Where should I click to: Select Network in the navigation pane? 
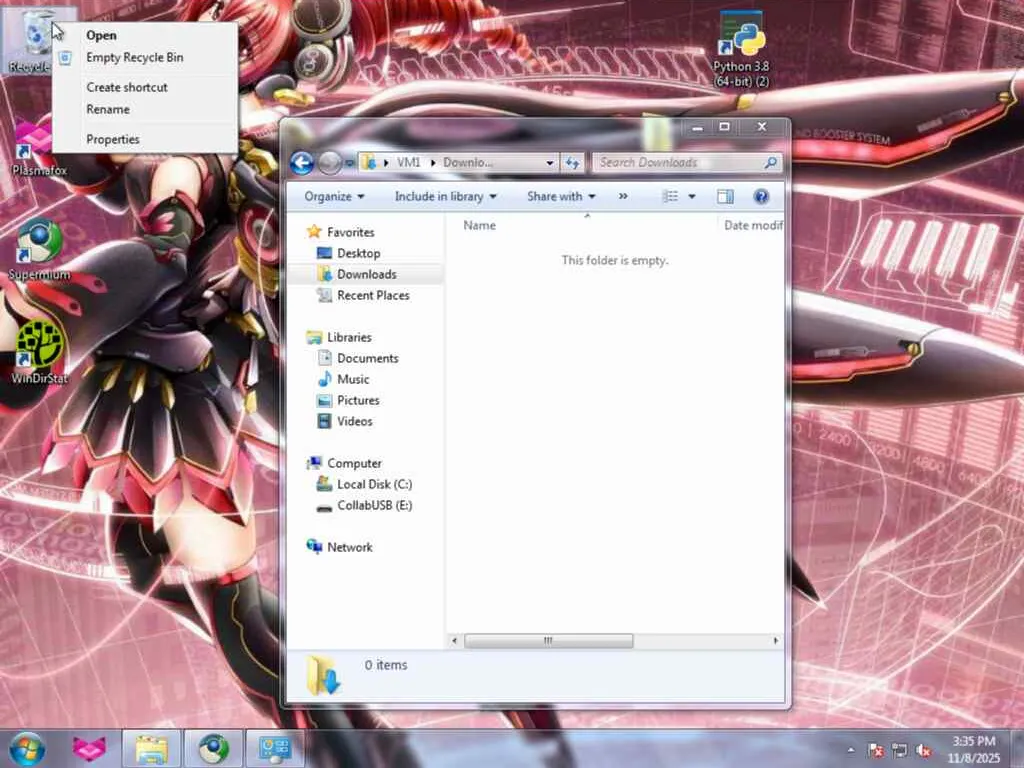click(349, 547)
